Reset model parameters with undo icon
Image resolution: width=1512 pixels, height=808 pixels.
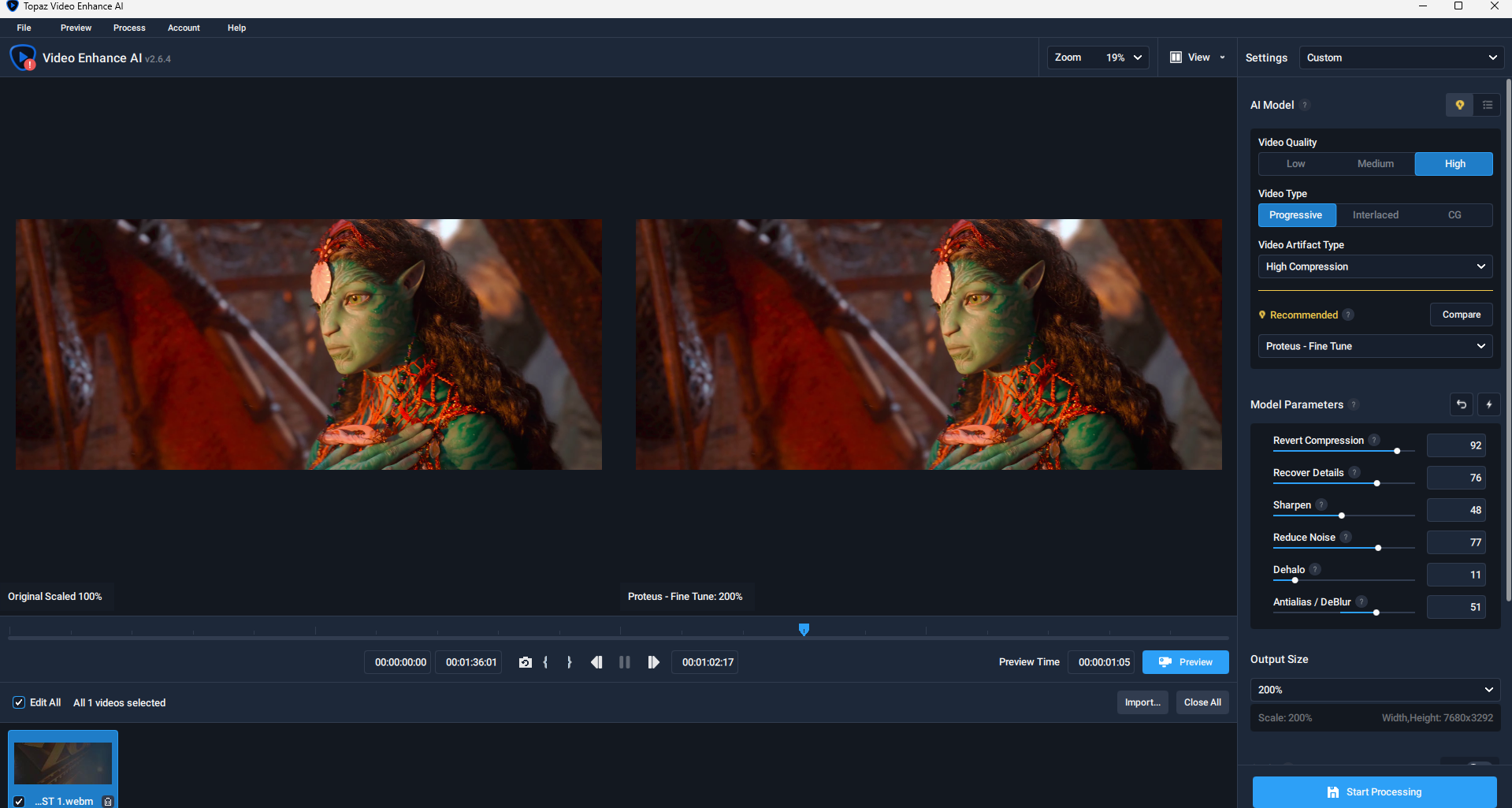[1462, 404]
